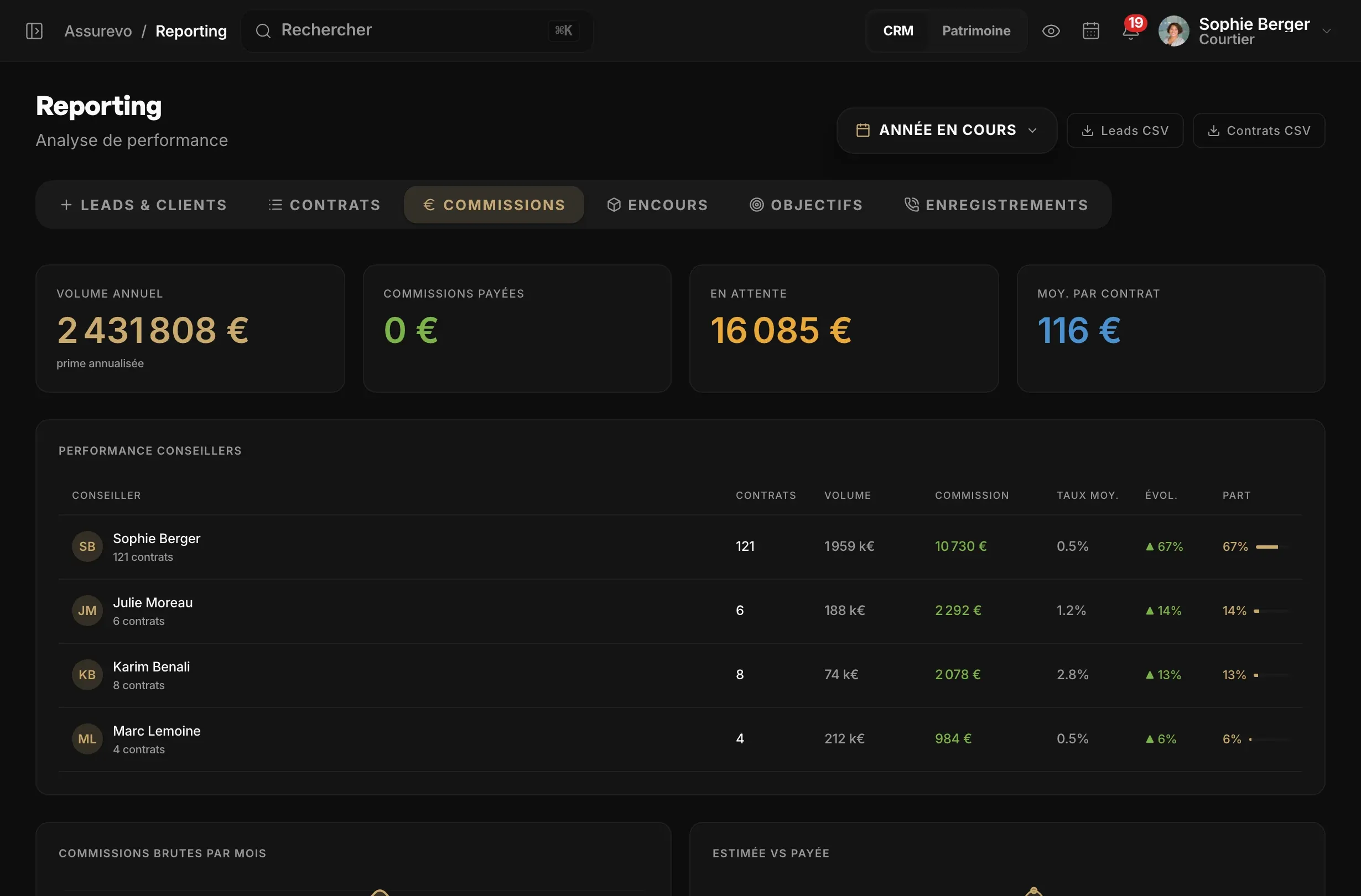Select Sophie Berger in conseillers table
1361x896 pixels.
pyautogui.click(x=156, y=539)
